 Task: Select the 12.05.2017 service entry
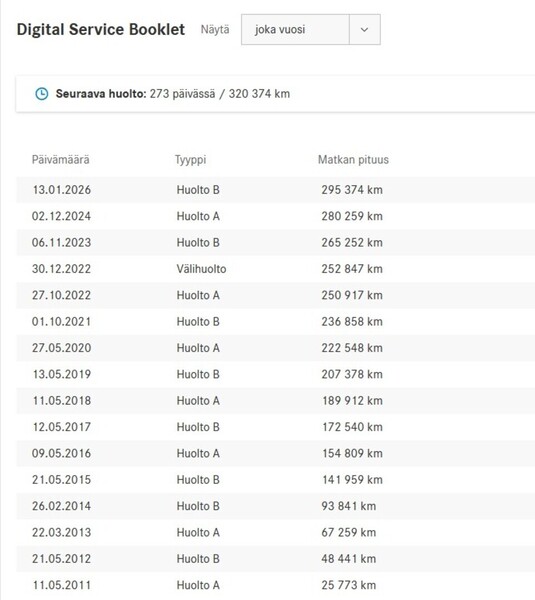coord(276,427)
